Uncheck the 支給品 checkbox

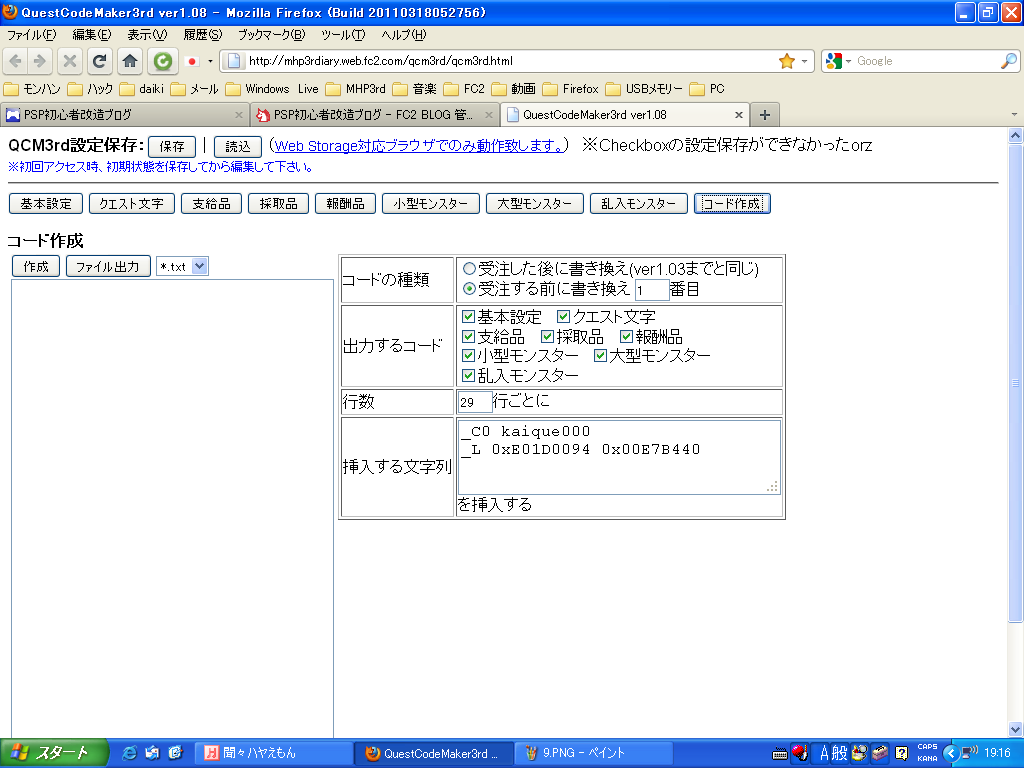coord(468,336)
